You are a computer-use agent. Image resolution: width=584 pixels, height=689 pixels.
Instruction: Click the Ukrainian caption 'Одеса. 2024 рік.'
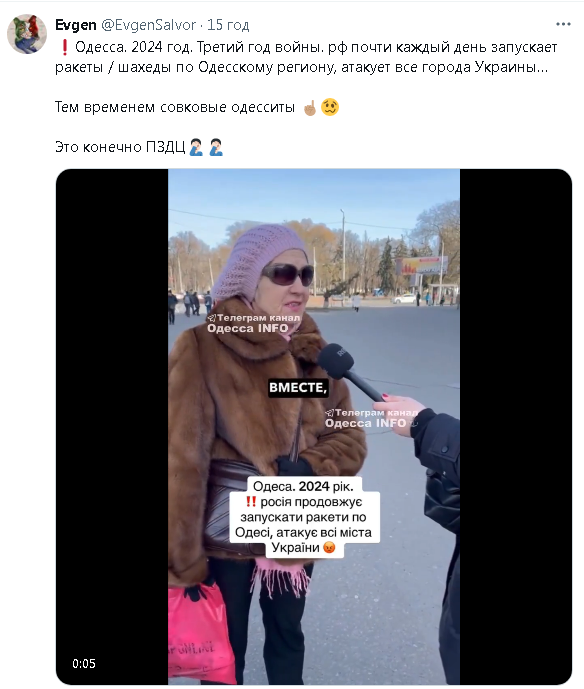click(x=303, y=486)
